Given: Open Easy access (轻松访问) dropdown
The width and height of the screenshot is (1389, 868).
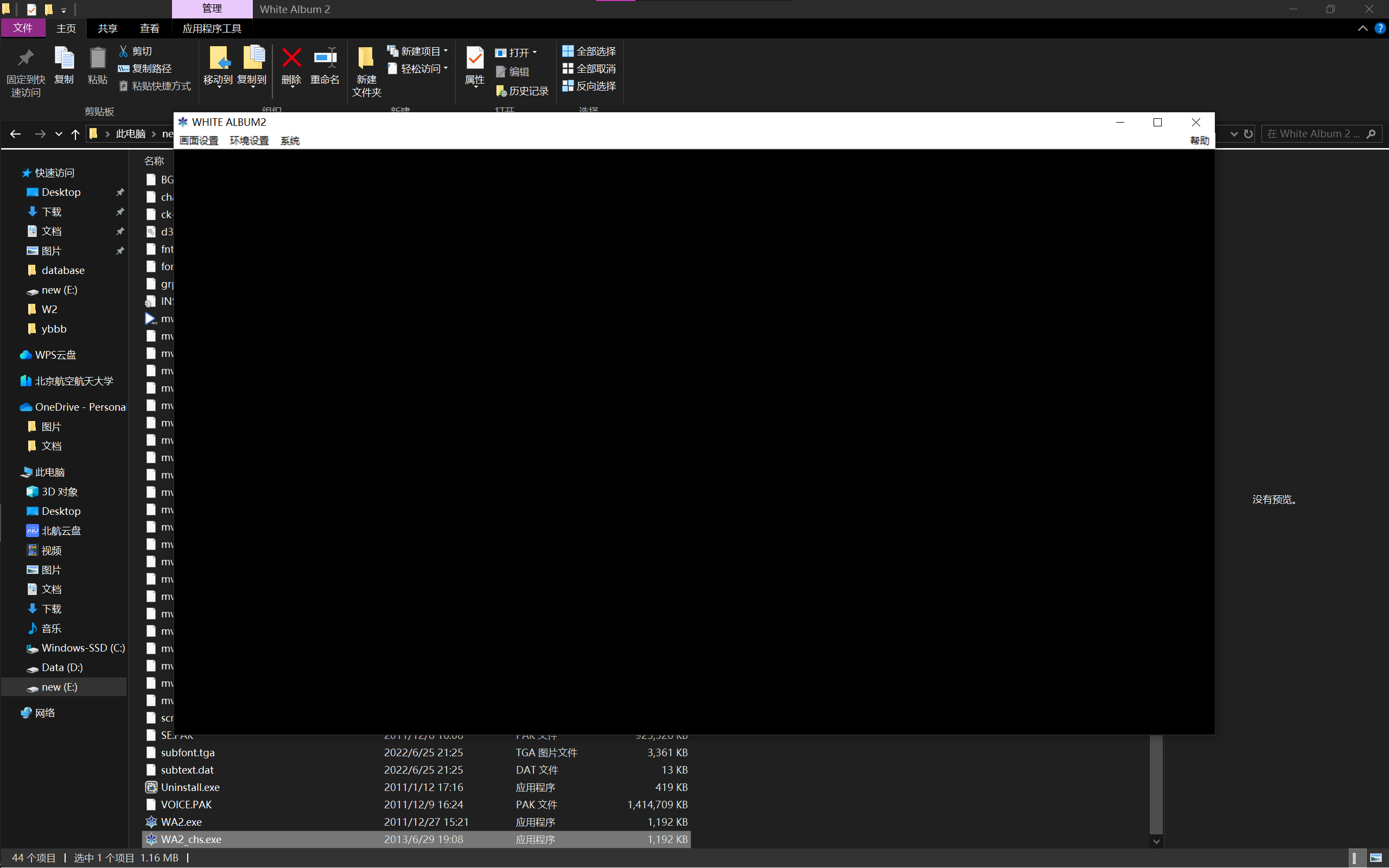Looking at the screenshot, I should point(418,68).
